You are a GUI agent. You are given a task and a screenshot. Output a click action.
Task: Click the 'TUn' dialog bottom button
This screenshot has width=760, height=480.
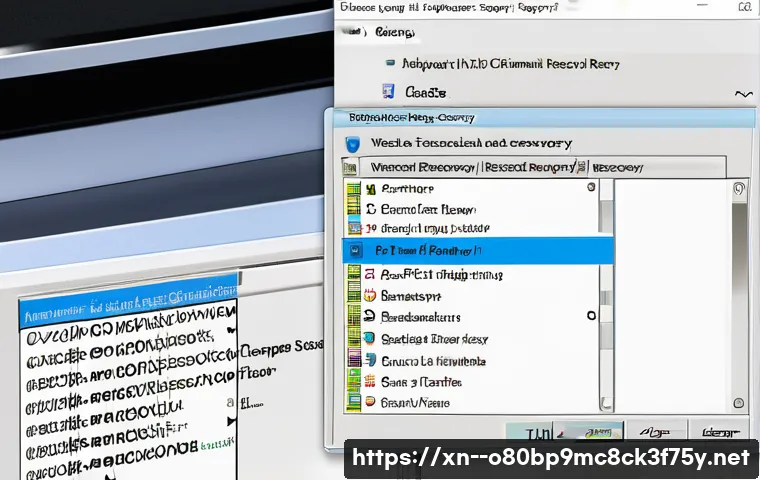530,432
